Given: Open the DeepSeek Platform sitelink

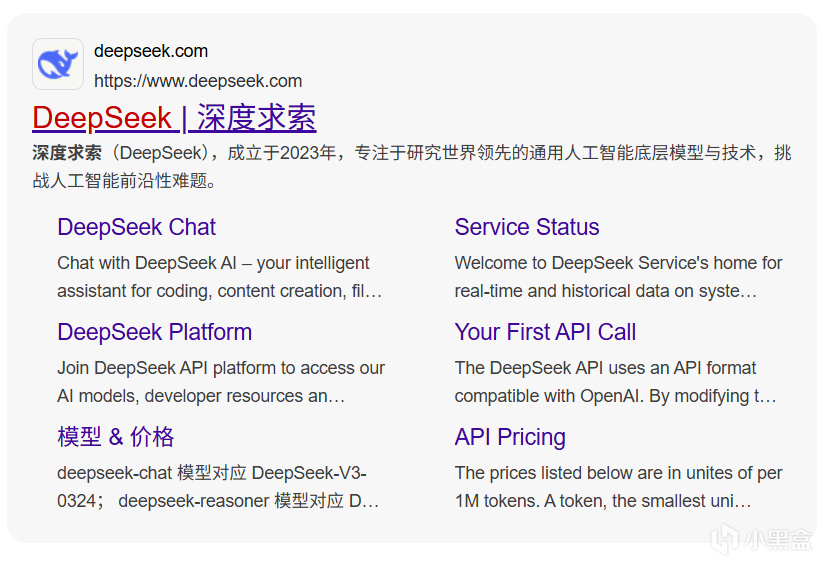Looking at the screenshot, I should point(155,332).
